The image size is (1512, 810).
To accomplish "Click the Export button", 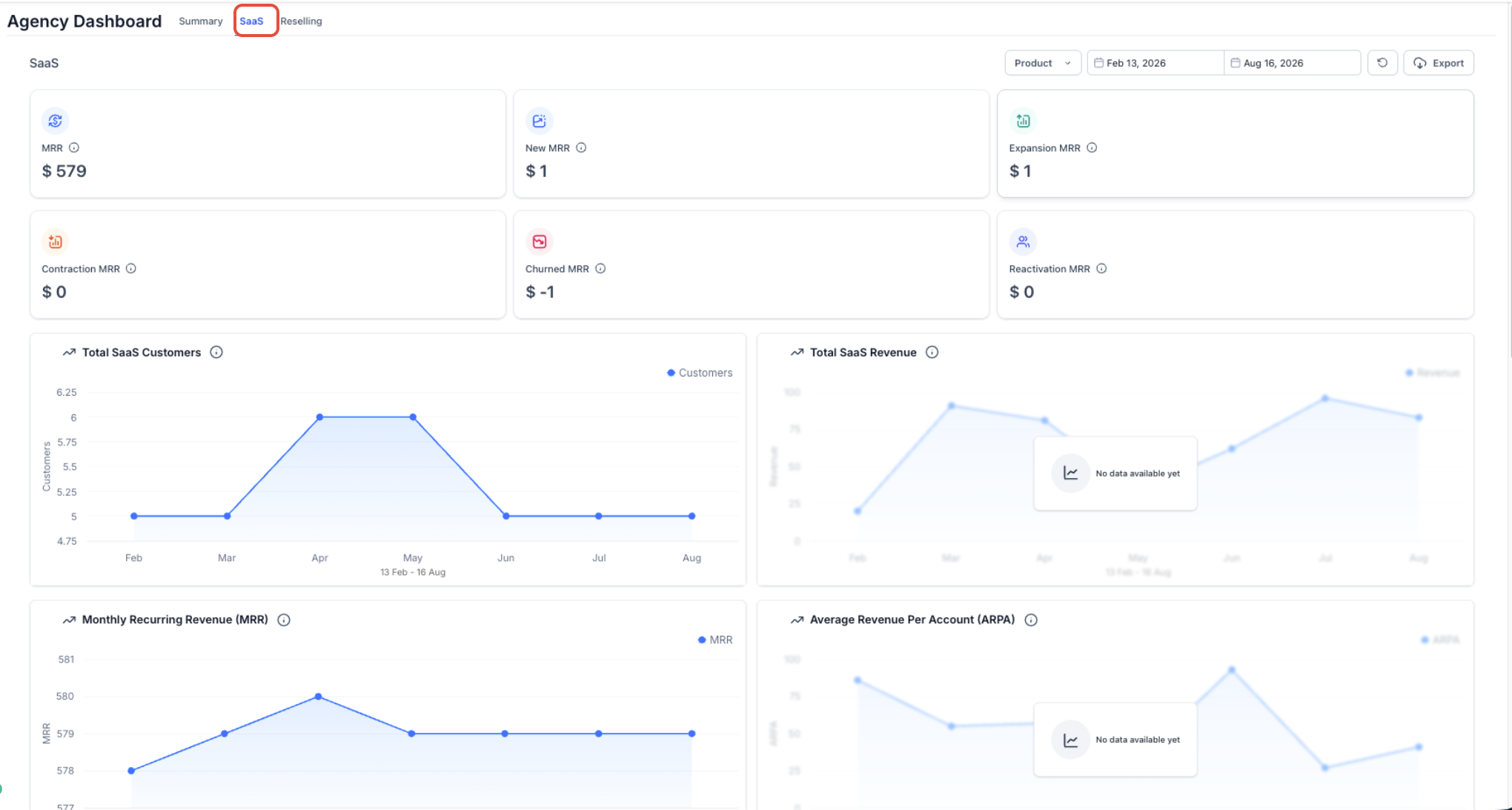I will pyautogui.click(x=1439, y=63).
